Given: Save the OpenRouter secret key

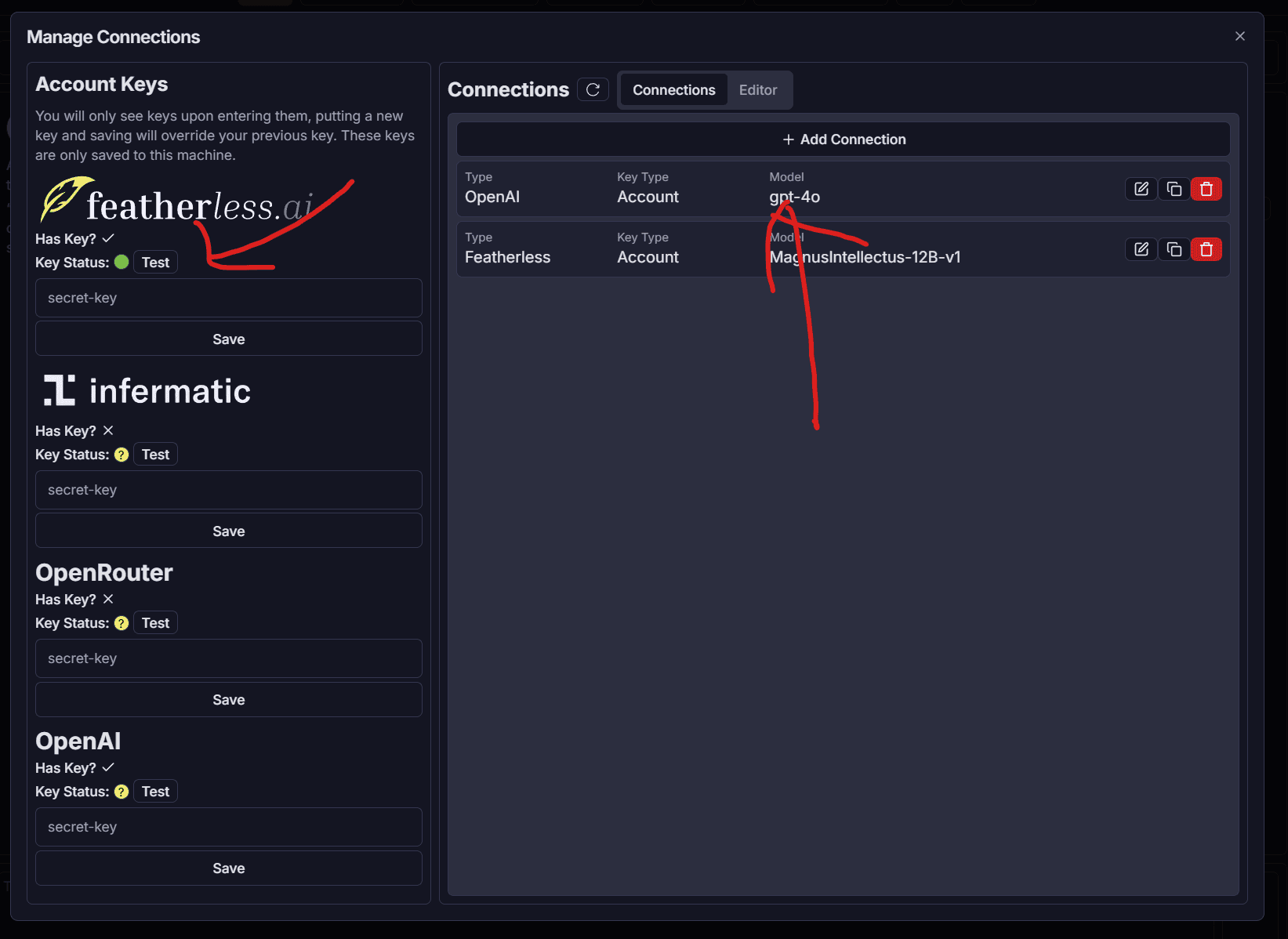Looking at the screenshot, I should tap(229, 699).
